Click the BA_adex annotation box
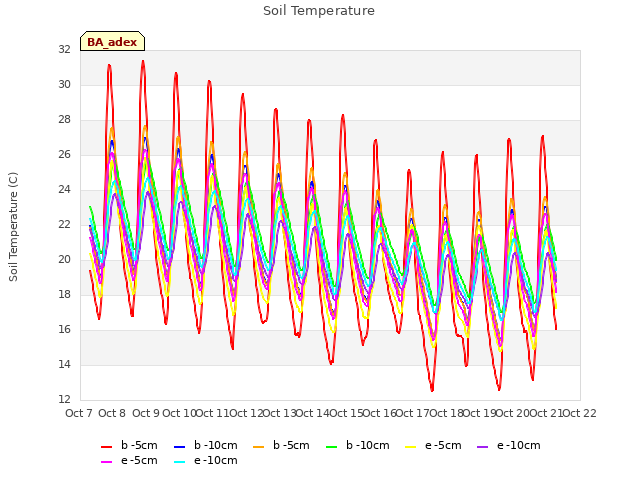Image resolution: width=640 pixels, height=480 pixels. 112,41
